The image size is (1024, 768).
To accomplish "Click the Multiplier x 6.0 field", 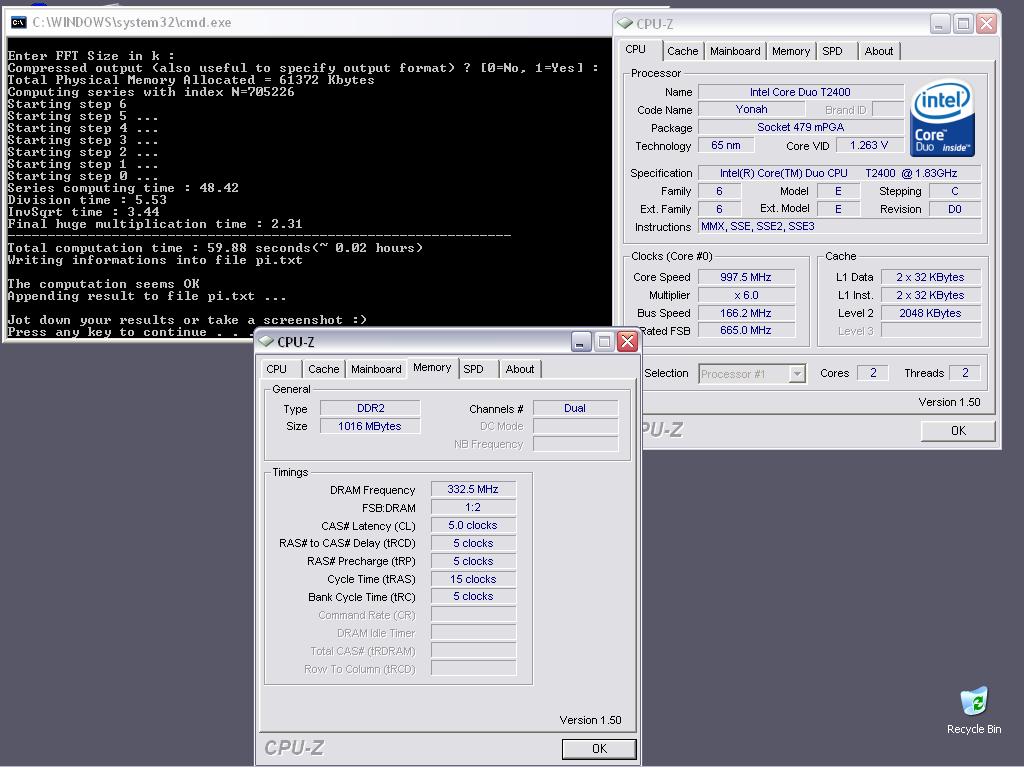I will [746, 295].
